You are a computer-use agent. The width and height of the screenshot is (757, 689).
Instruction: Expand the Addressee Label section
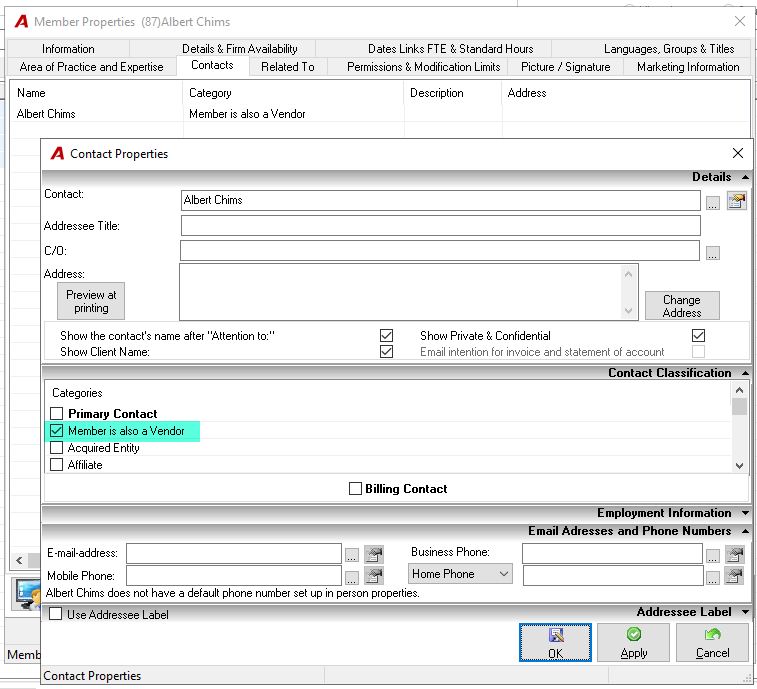pyautogui.click(x=745, y=612)
